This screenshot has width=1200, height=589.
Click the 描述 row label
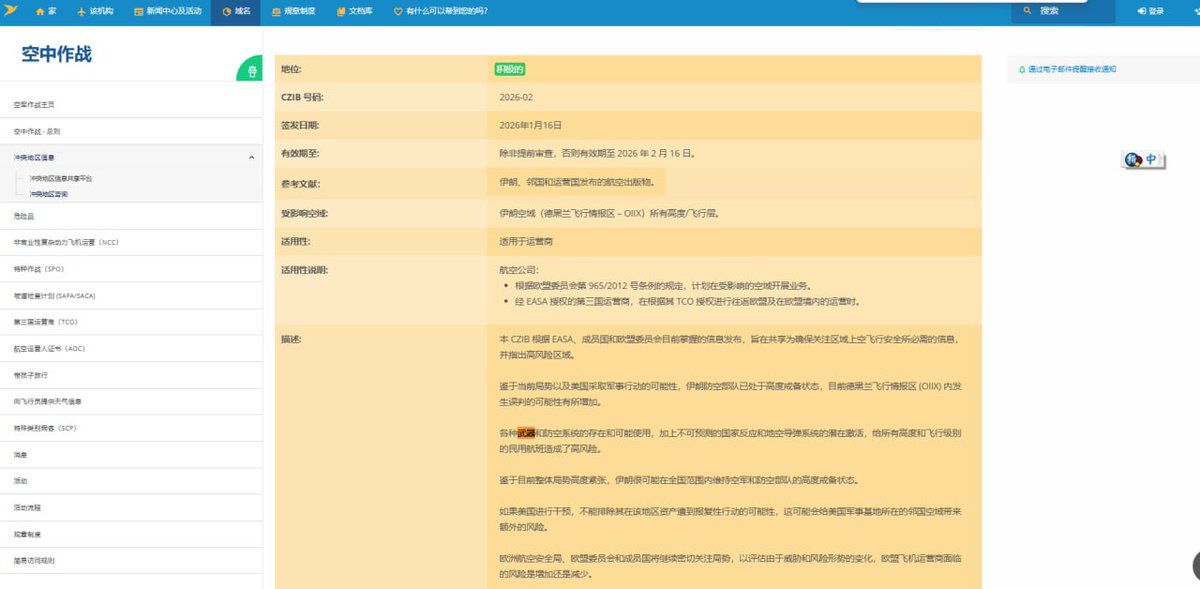292,338
